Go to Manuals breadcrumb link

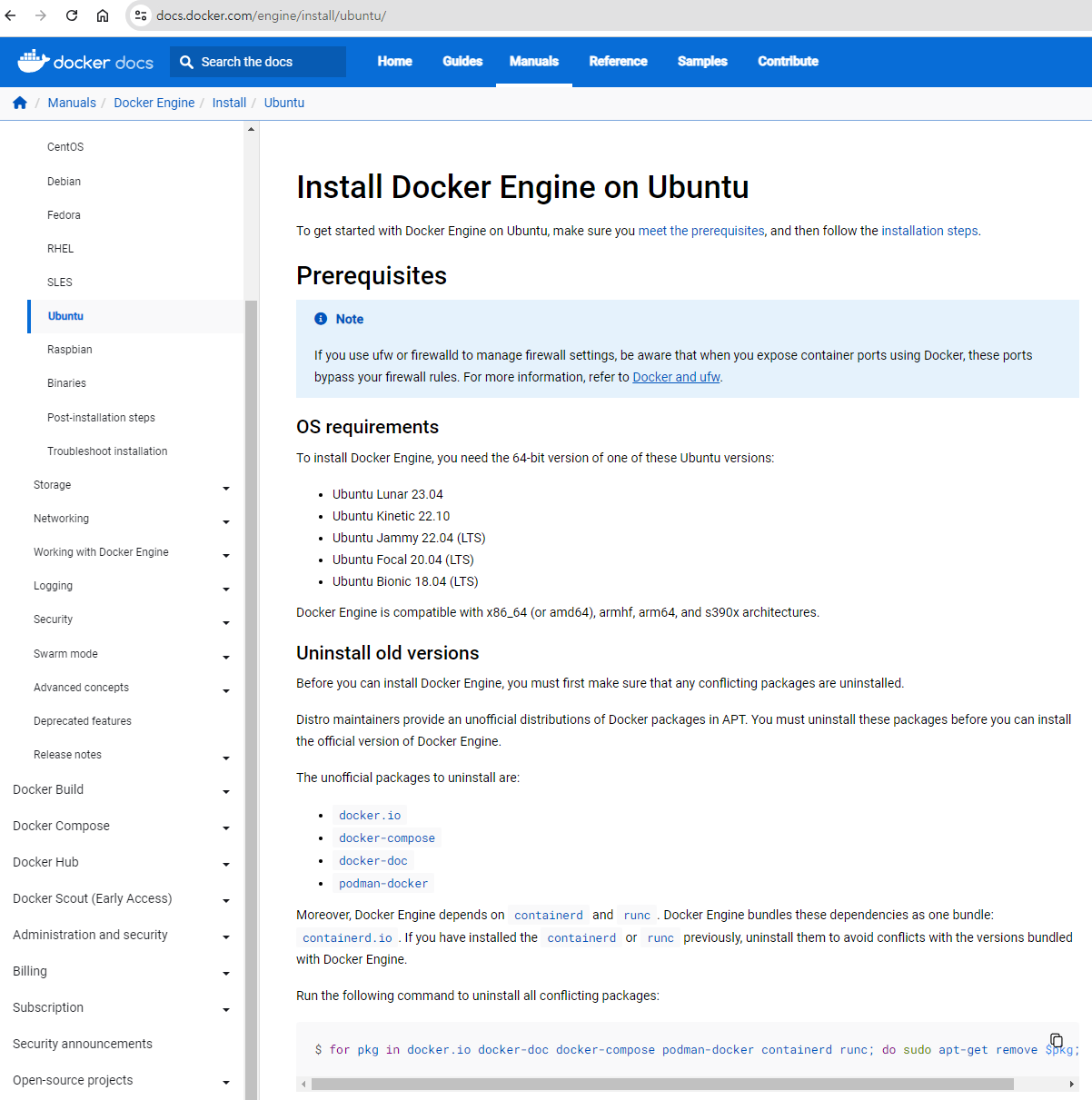(x=72, y=103)
